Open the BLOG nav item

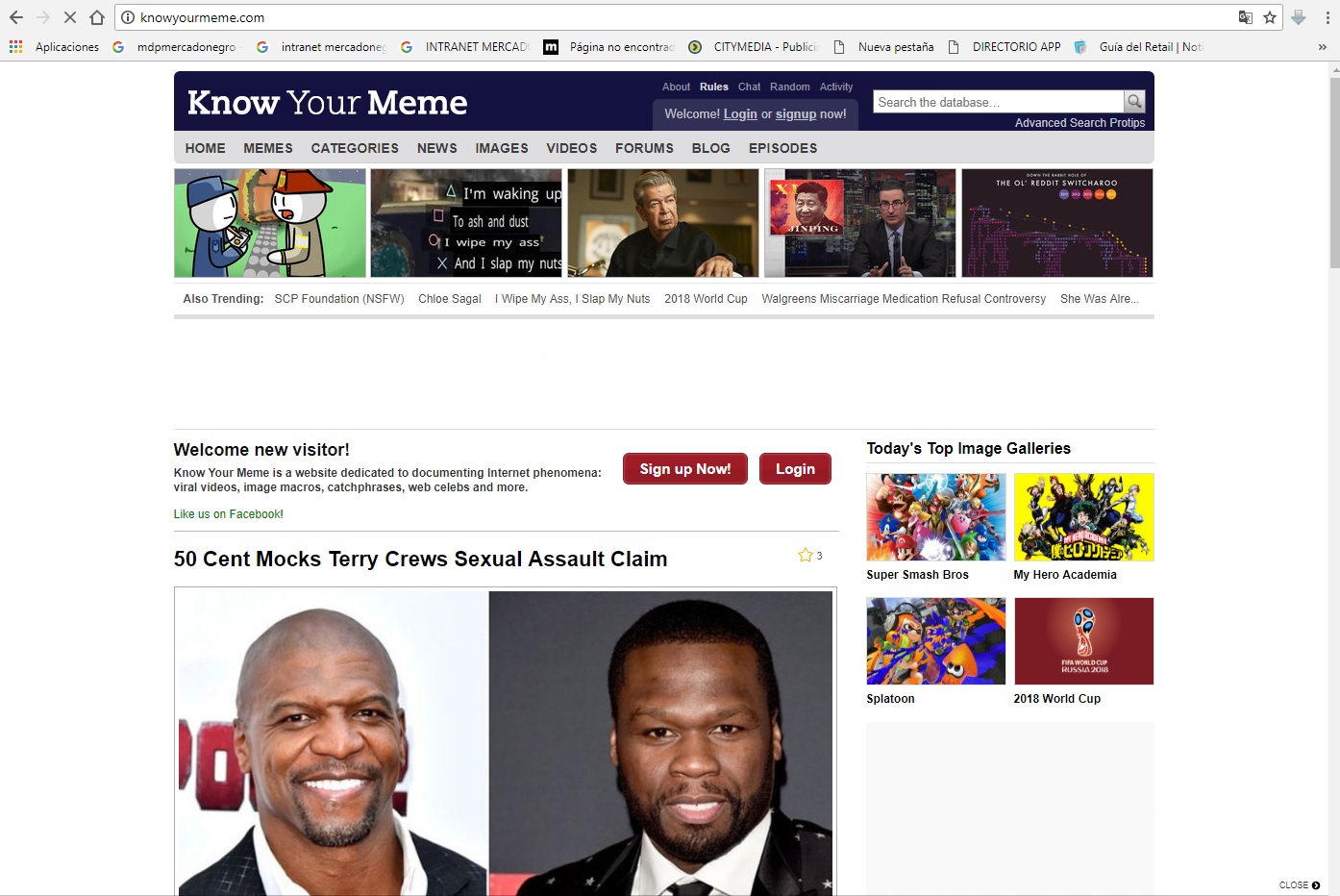[x=711, y=148]
